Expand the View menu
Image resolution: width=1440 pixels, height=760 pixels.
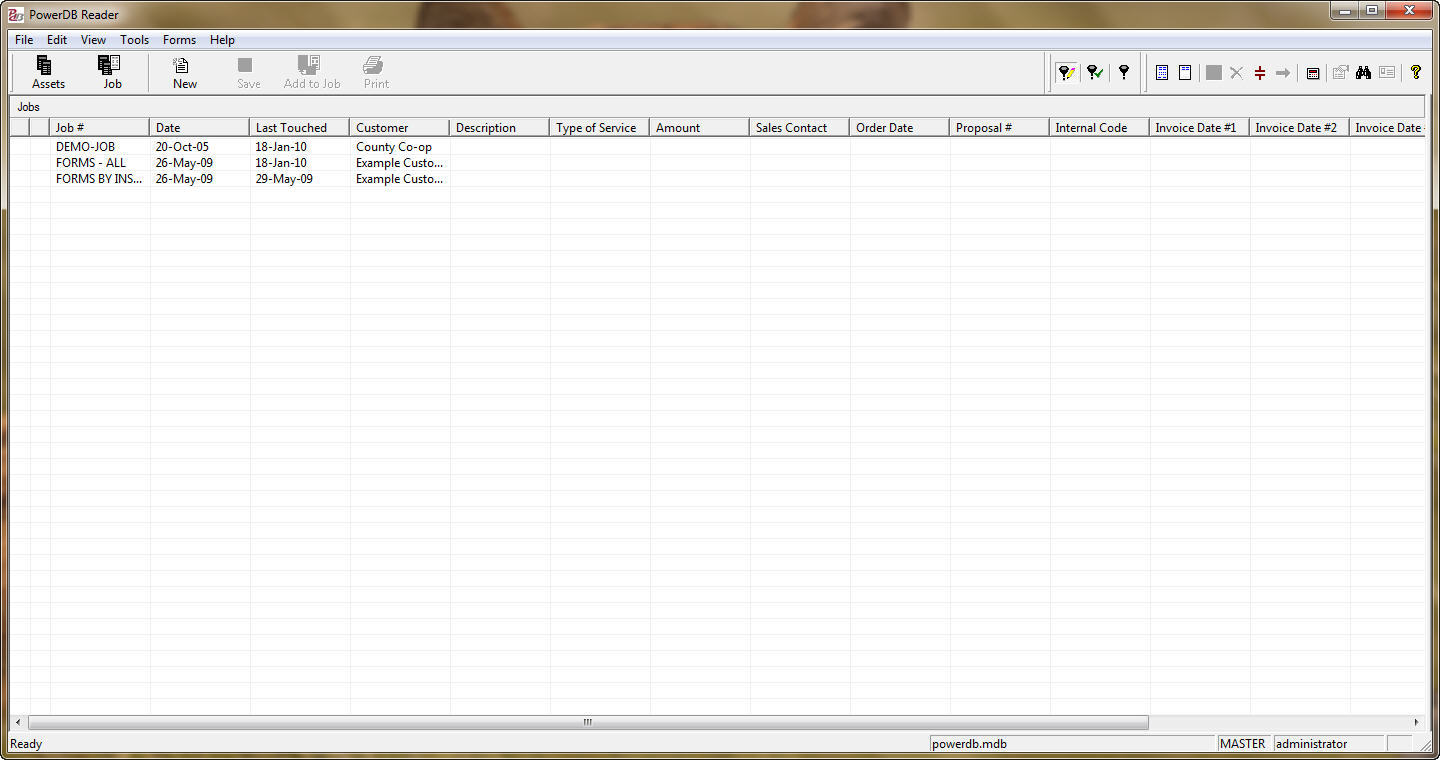click(x=93, y=40)
